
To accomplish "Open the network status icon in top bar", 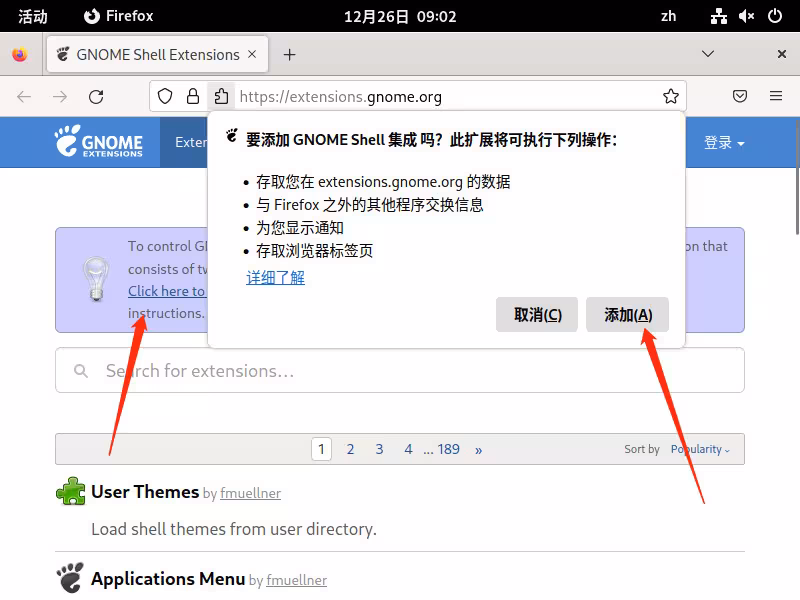I will pos(718,16).
